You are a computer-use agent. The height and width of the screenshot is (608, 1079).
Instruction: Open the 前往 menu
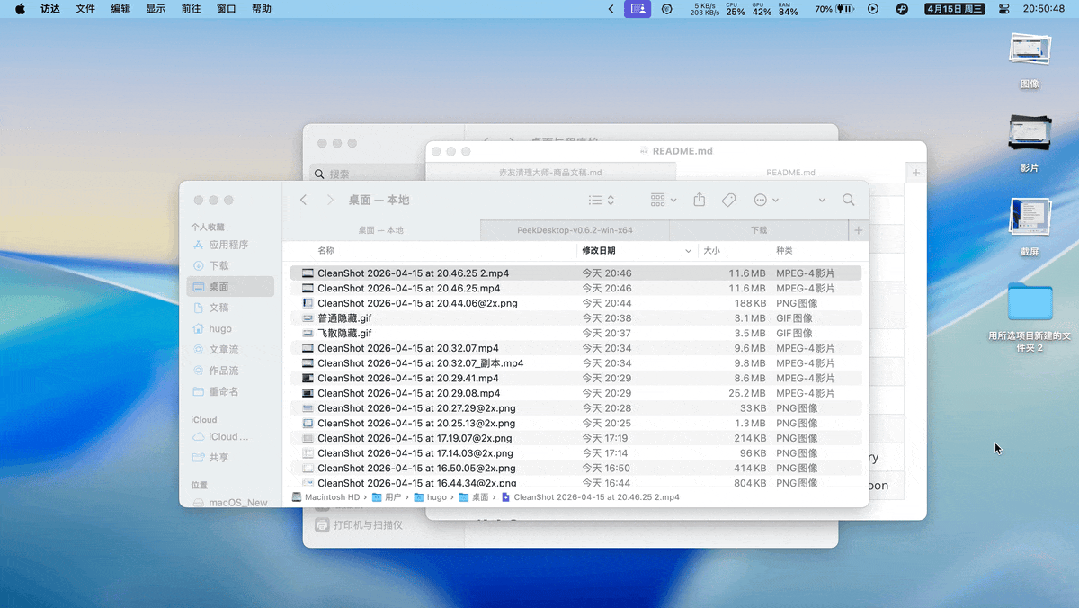coord(191,9)
